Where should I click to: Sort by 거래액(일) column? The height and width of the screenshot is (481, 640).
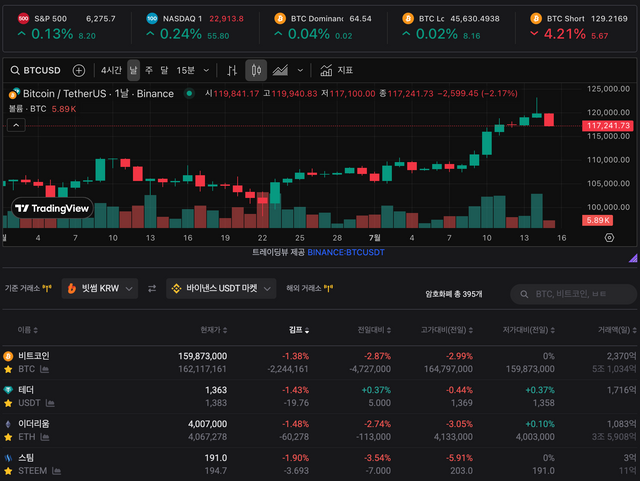coord(617,330)
